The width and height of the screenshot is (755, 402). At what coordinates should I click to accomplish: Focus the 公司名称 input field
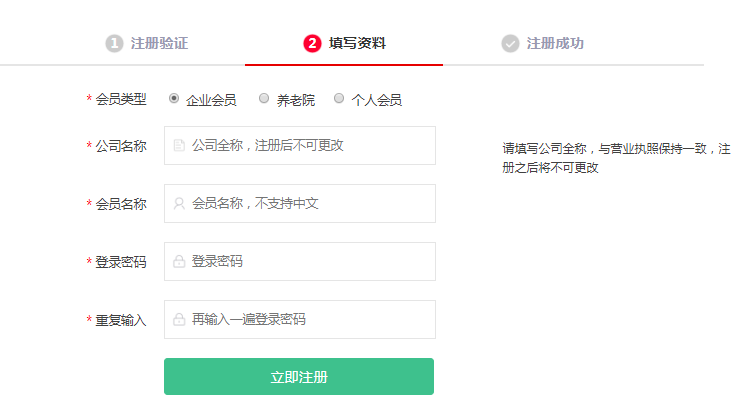300,145
